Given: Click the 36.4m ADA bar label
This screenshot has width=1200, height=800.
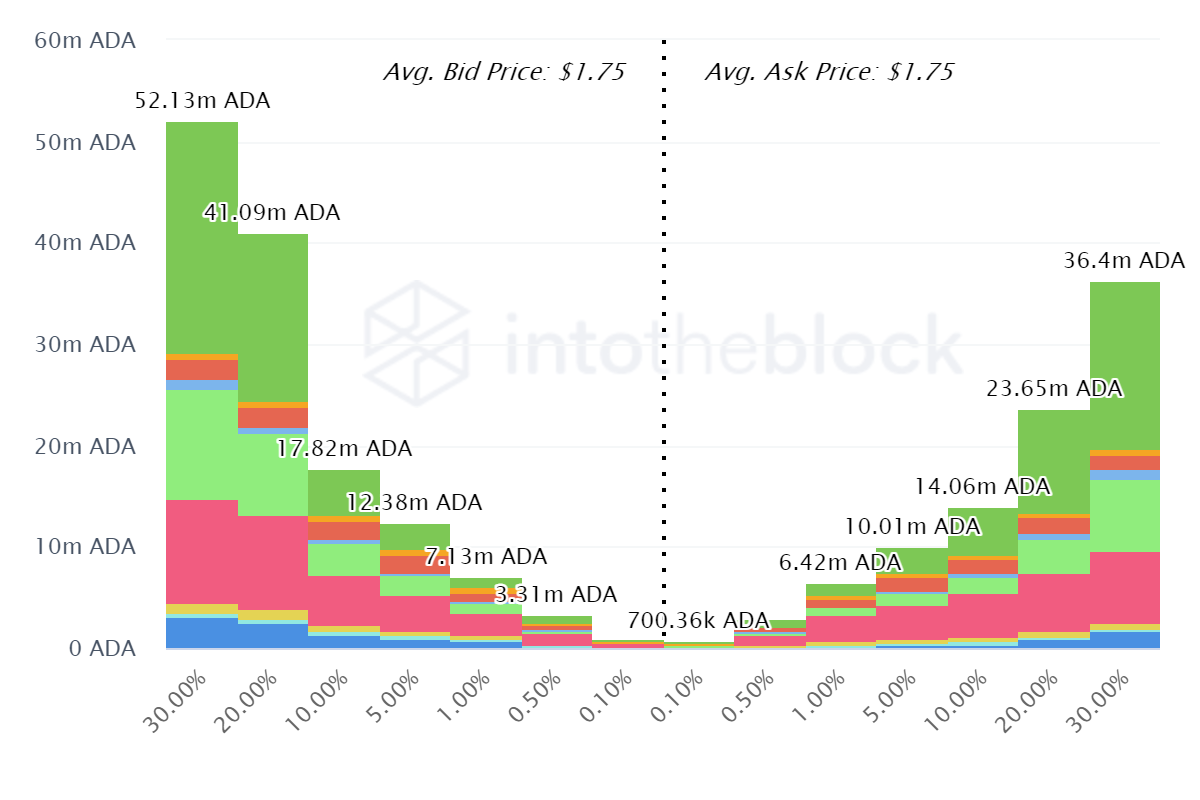Looking at the screenshot, I should click(x=1126, y=261).
